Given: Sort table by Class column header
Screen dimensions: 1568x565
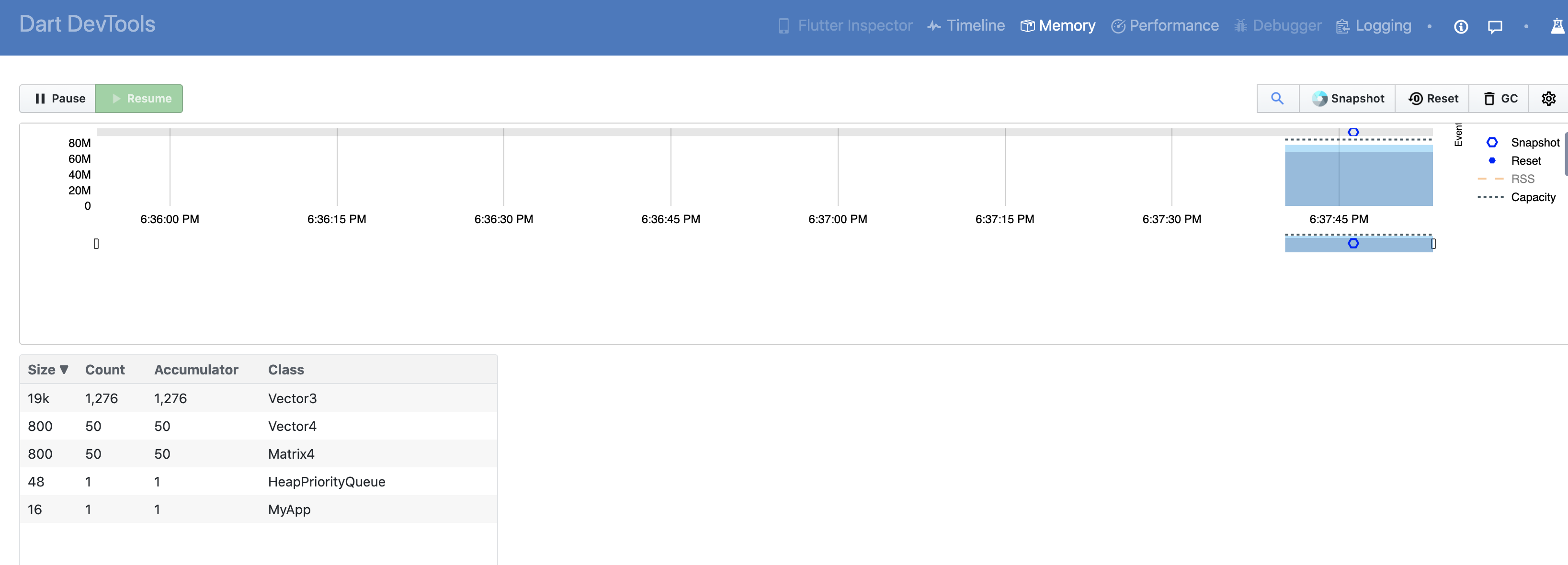Looking at the screenshot, I should [285, 370].
